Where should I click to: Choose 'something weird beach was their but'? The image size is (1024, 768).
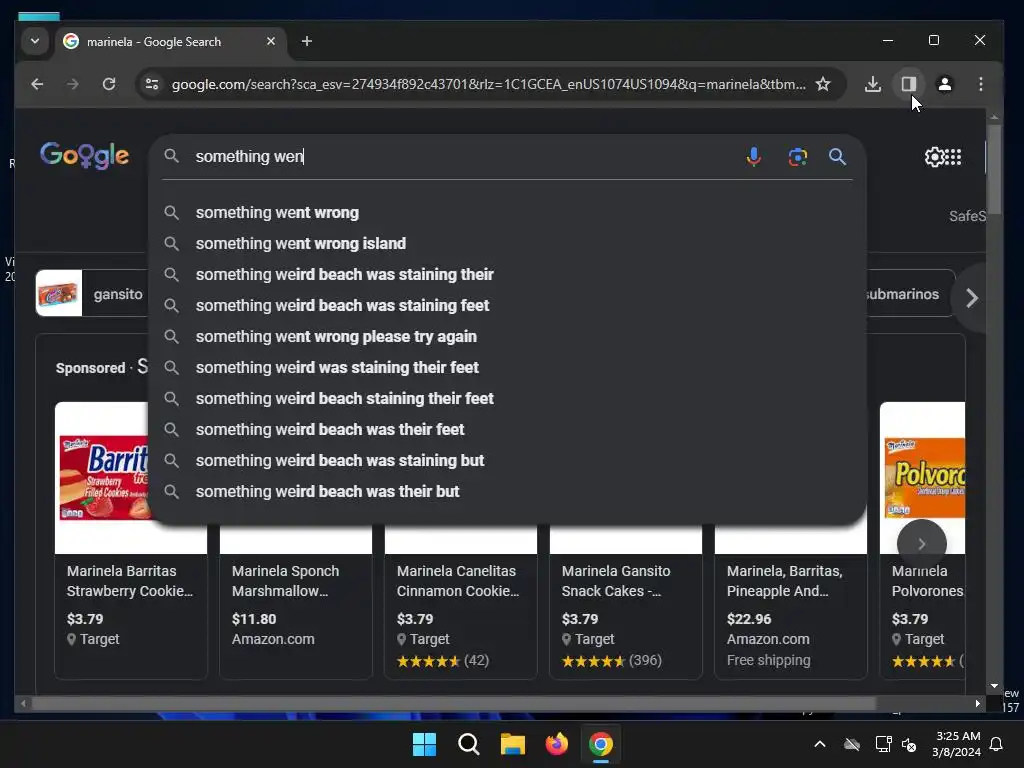pyautogui.click(x=507, y=492)
